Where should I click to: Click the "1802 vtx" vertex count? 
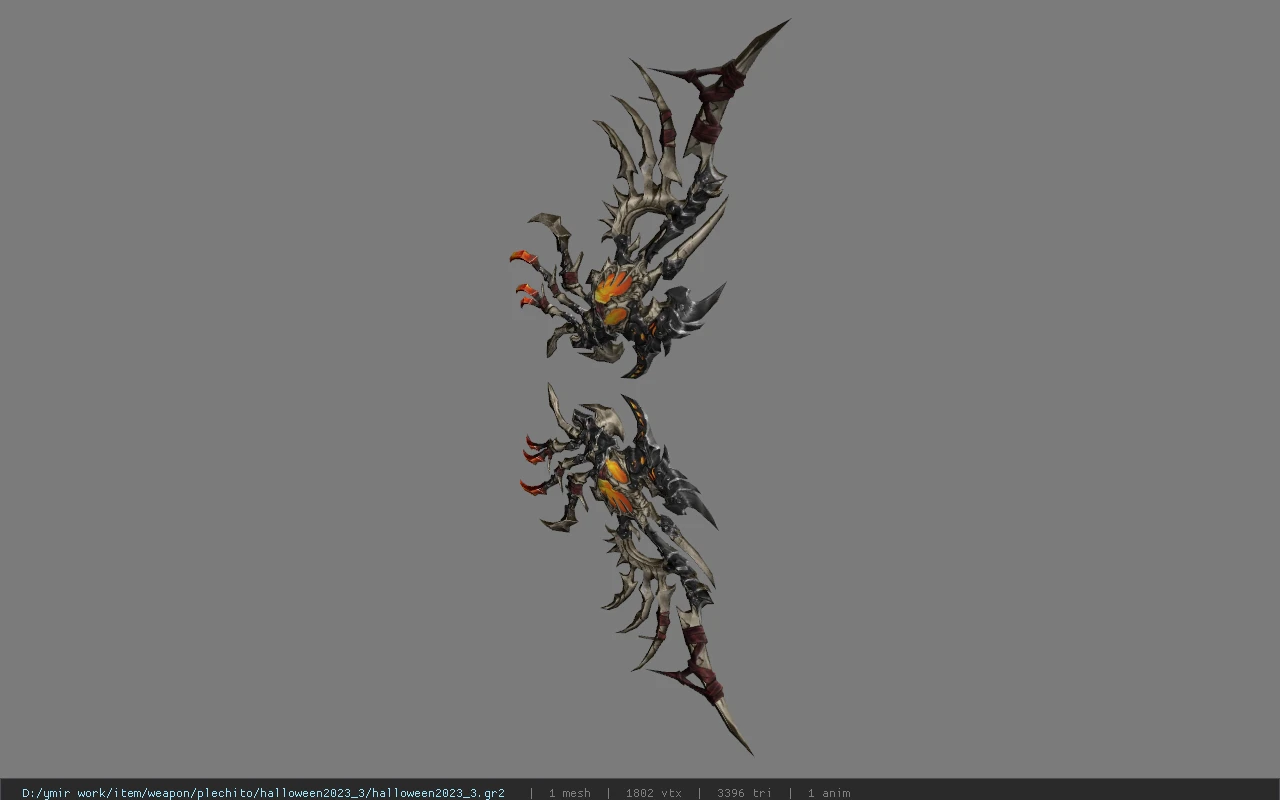(x=653, y=793)
